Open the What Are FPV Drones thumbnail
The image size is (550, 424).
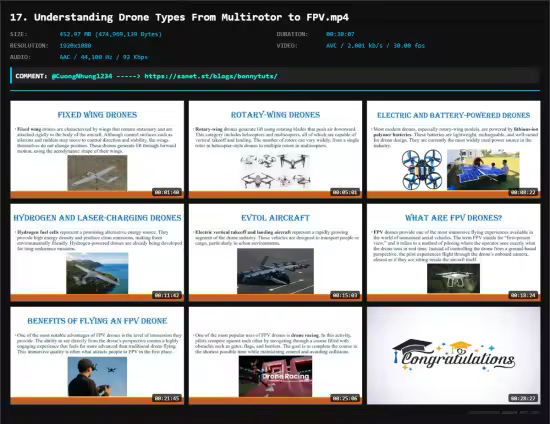coord(454,253)
